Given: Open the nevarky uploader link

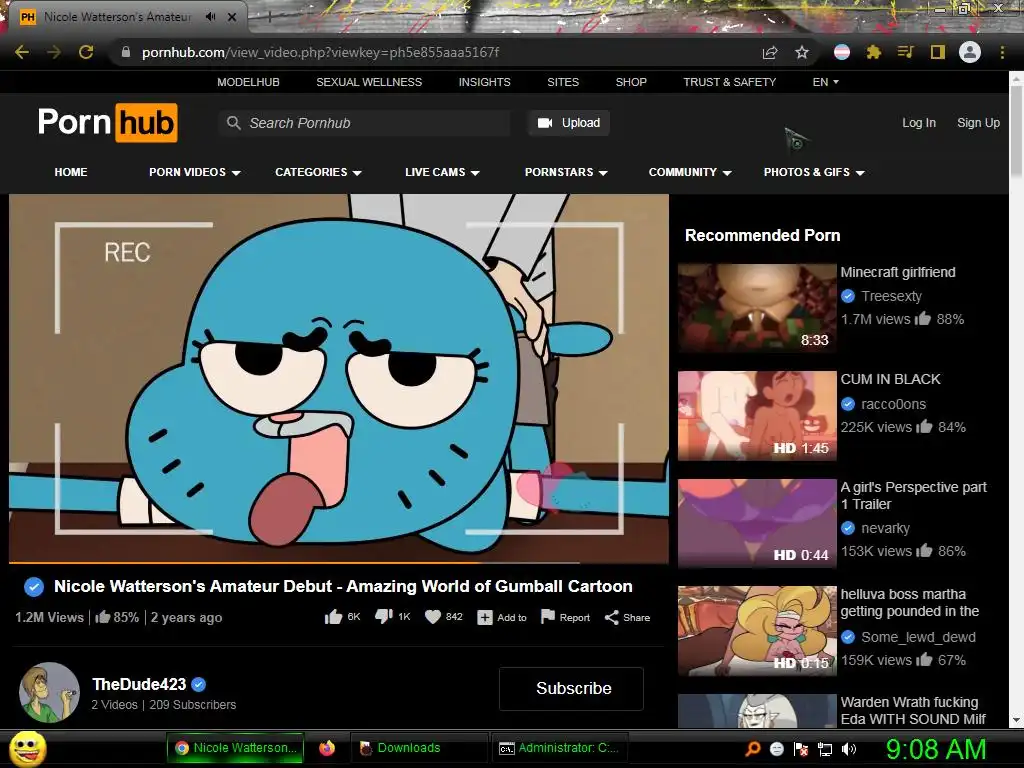Looking at the screenshot, I should point(885,528).
